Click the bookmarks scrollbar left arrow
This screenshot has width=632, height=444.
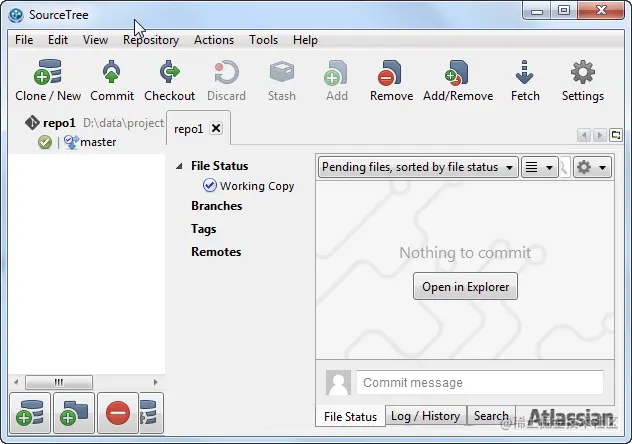pos(16,382)
